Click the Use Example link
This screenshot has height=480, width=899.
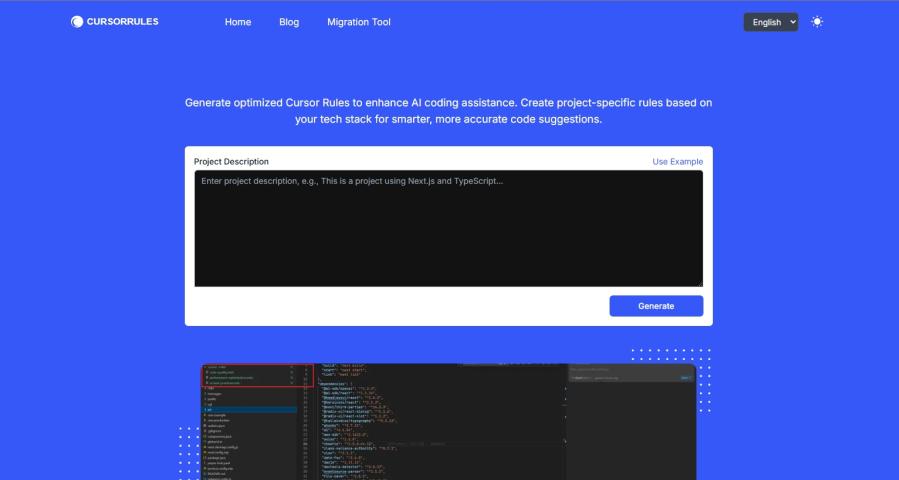(x=677, y=161)
